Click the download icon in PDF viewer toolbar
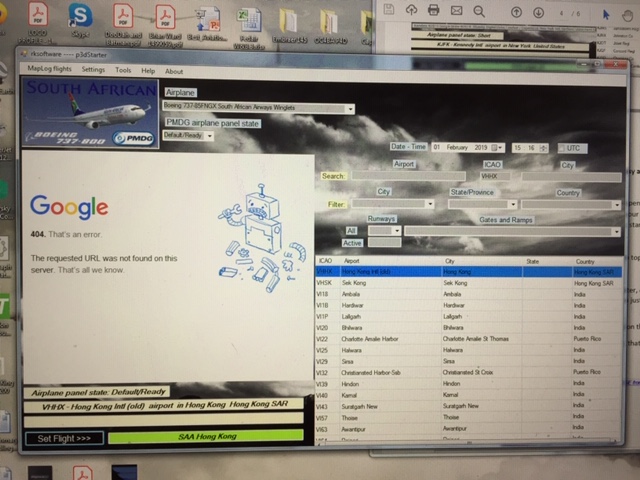This screenshot has height=480, width=640. point(409,11)
